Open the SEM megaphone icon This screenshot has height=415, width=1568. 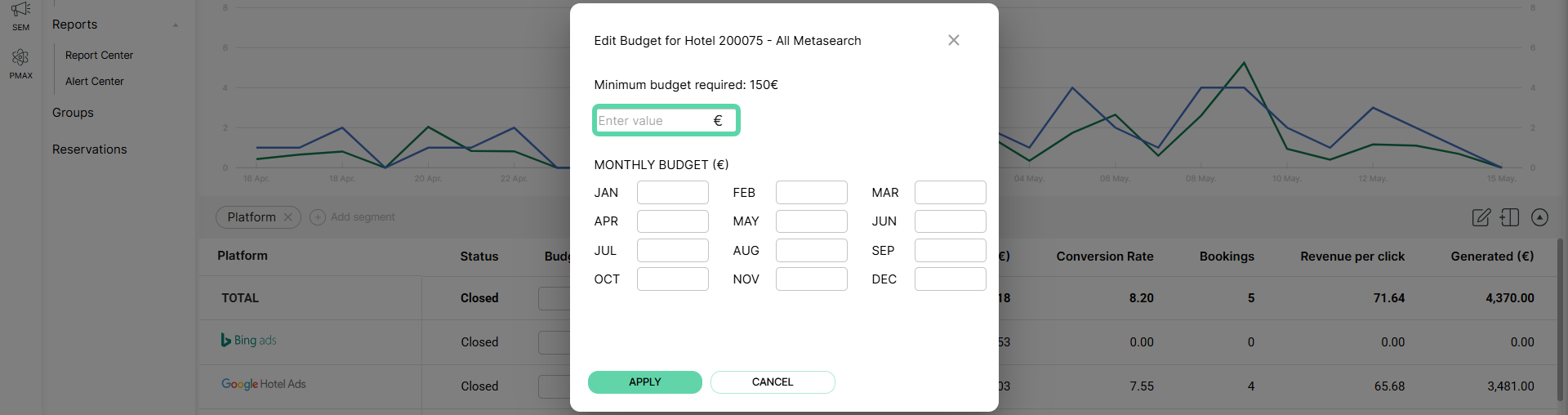coord(20,11)
